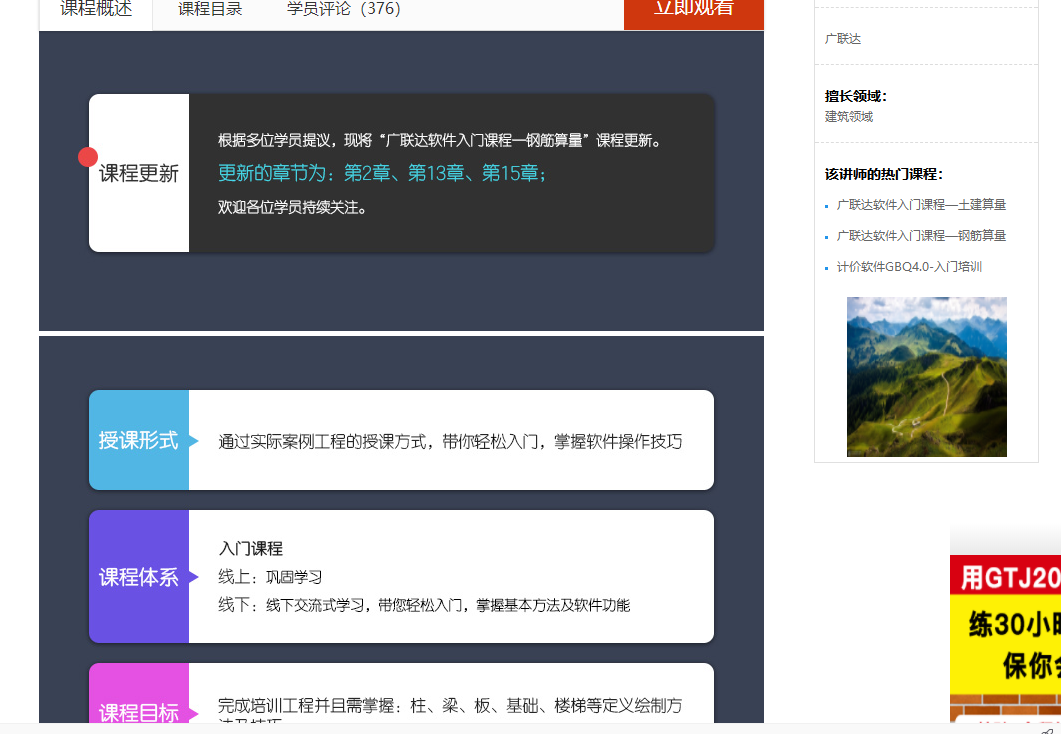Open 广联达软件入门课程—钢筋算量 course link
The height and width of the screenshot is (734, 1061).
coord(921,235)
